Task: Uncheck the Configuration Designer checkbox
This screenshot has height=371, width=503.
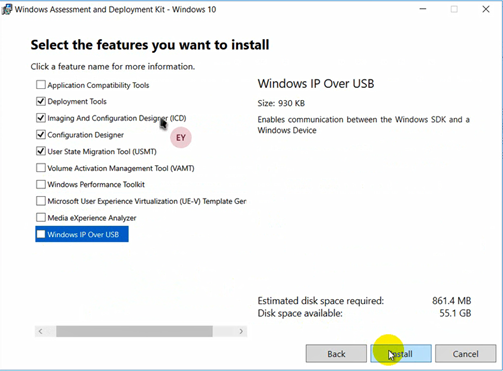Action: click(41, 135)
